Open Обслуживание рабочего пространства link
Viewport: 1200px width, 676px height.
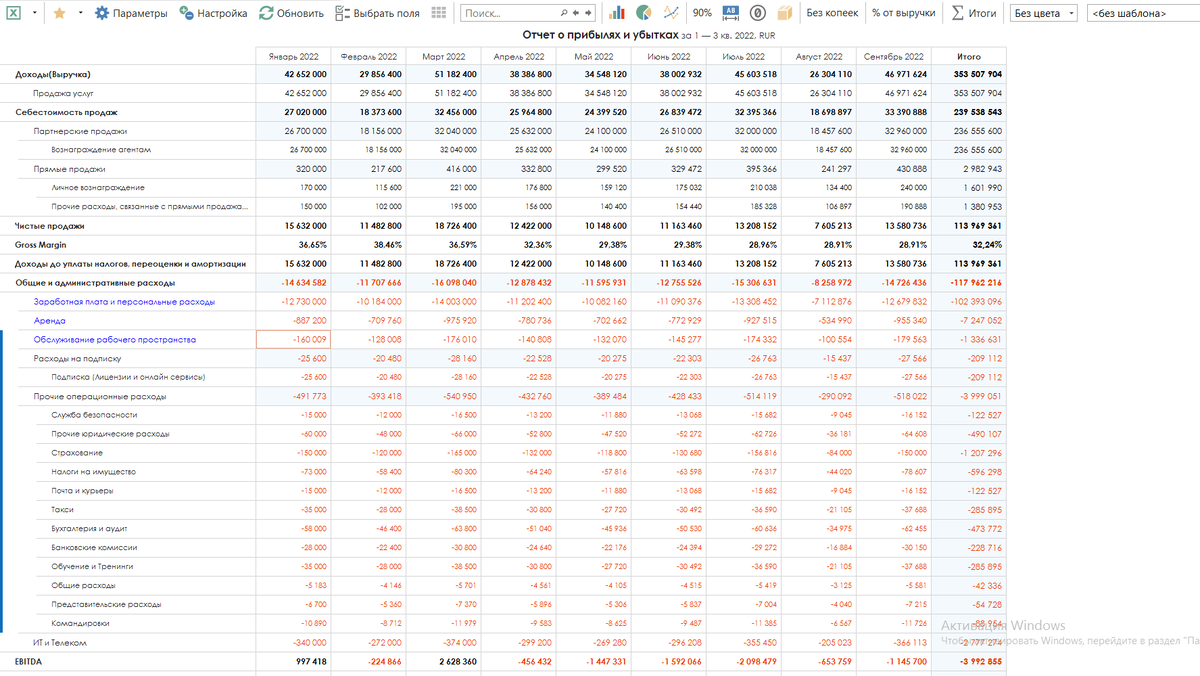click(x=115, y=340)
